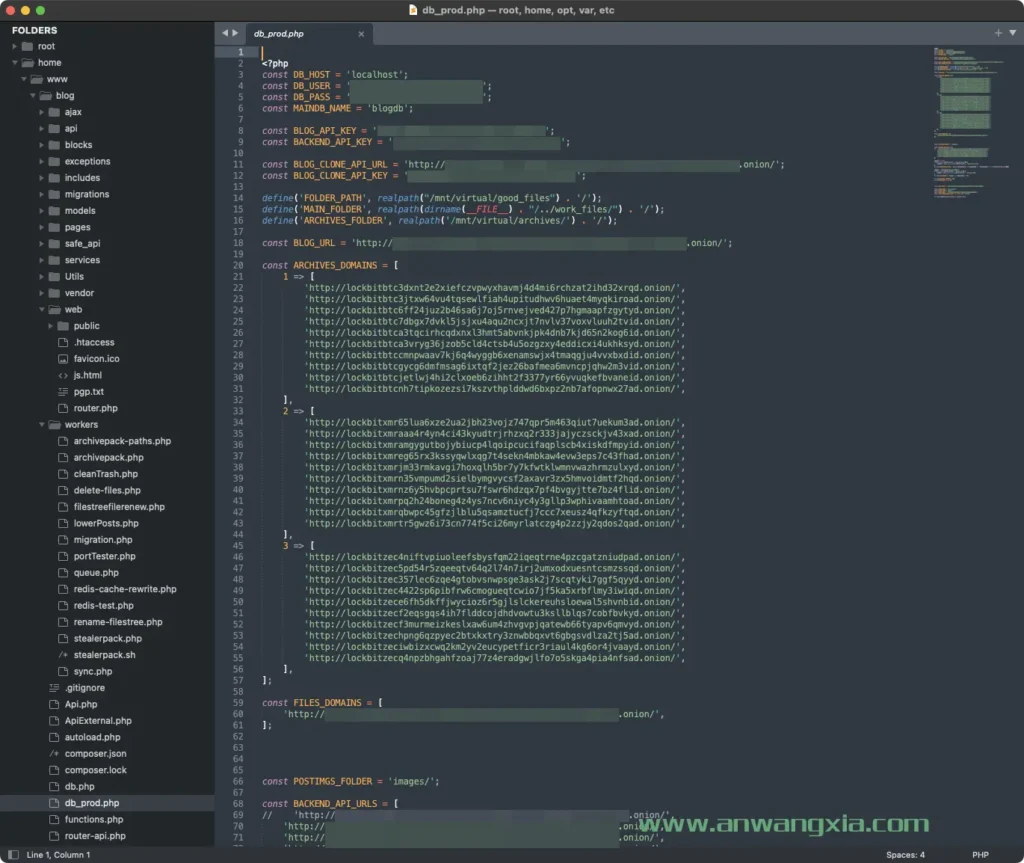
Task: Click the models folder icon
Action: tap(54, 210)
